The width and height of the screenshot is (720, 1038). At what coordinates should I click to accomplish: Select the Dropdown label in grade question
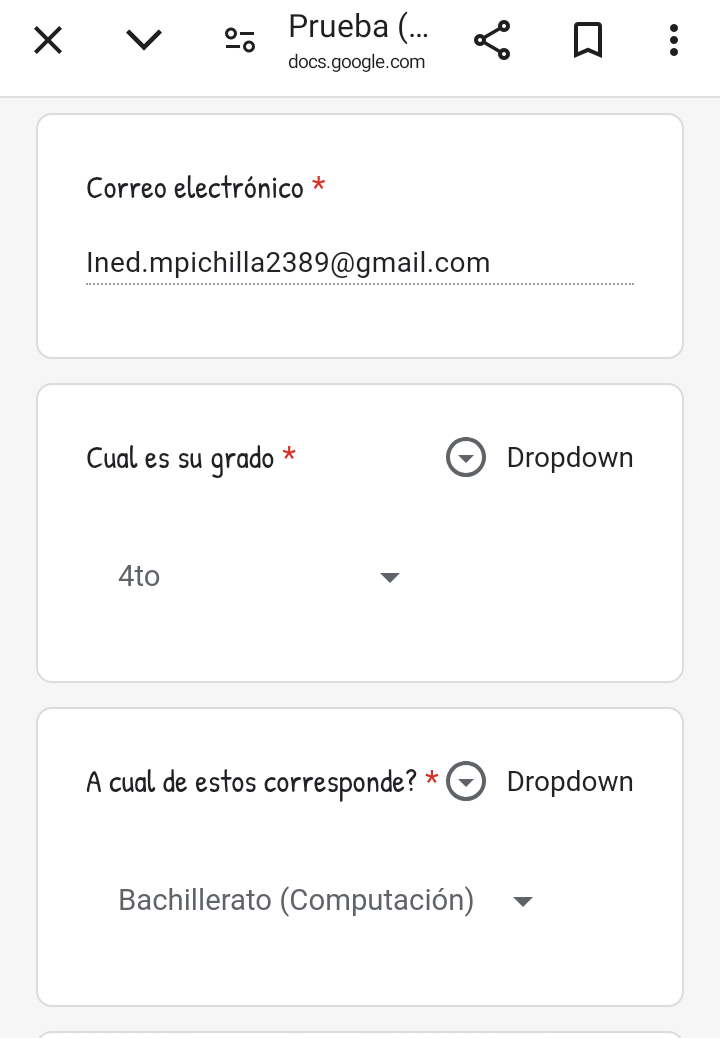point(570,458)
